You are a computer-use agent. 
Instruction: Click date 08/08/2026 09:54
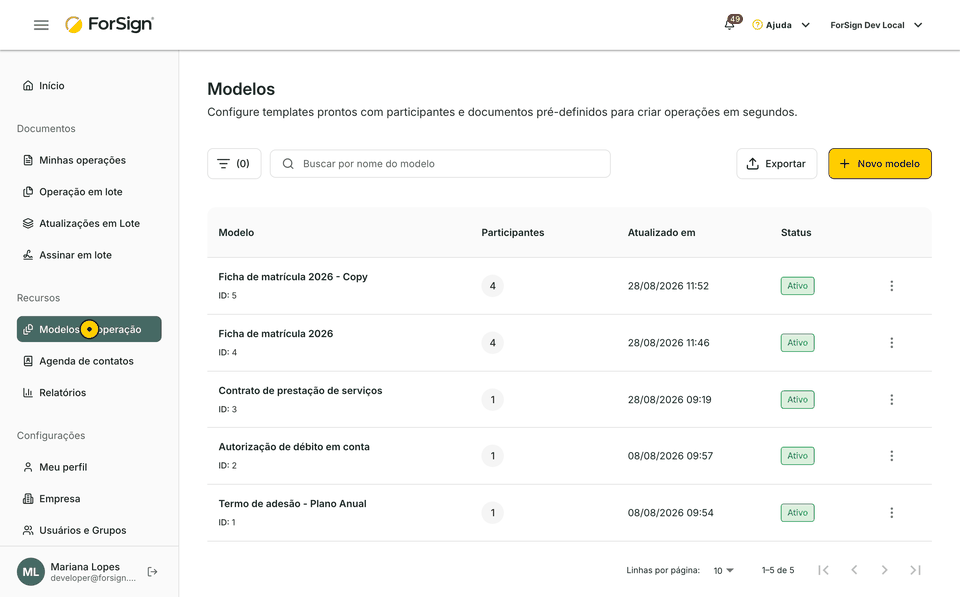pos(670,513)
